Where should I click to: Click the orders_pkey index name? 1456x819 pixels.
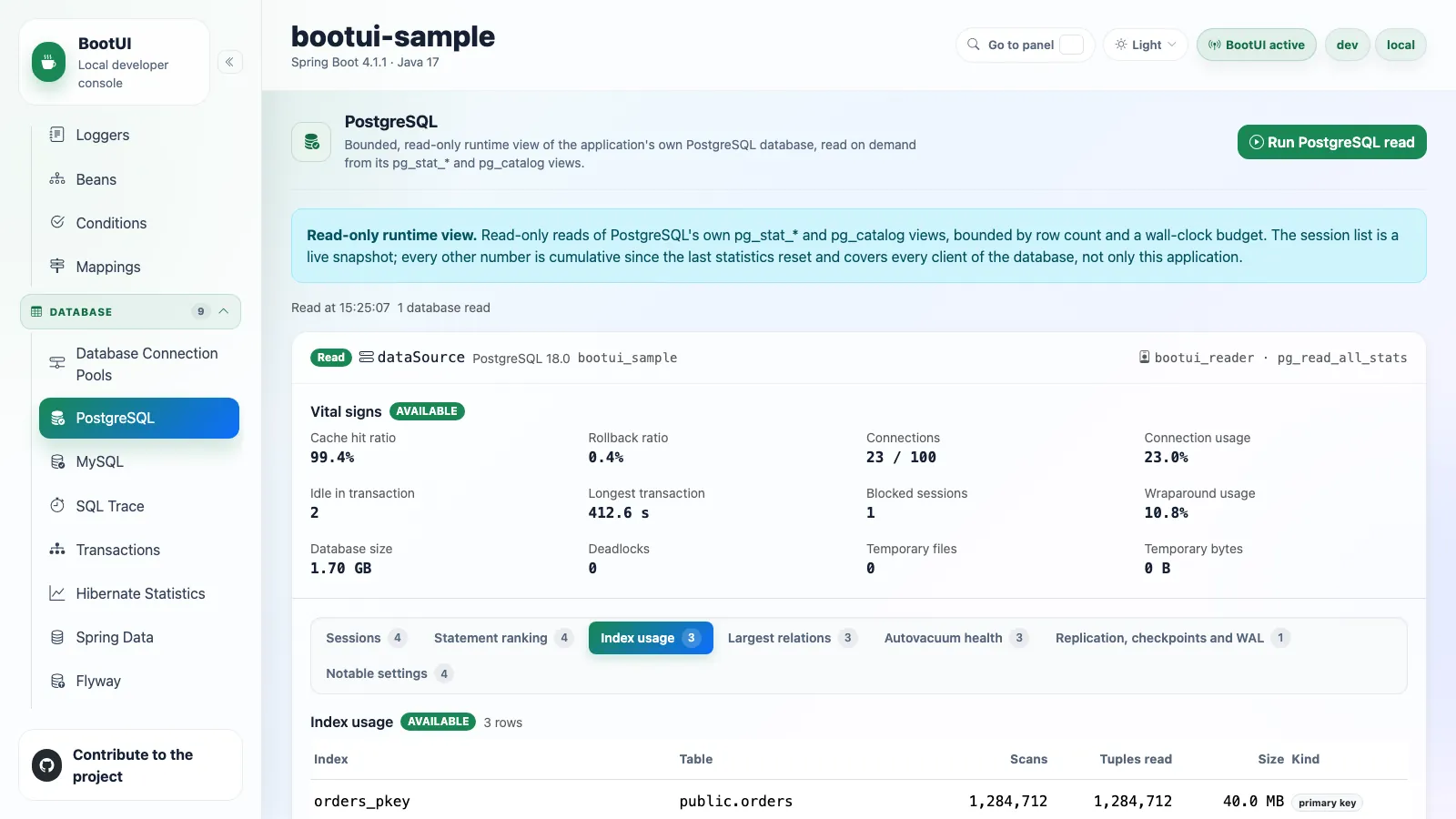pos(362,801)
